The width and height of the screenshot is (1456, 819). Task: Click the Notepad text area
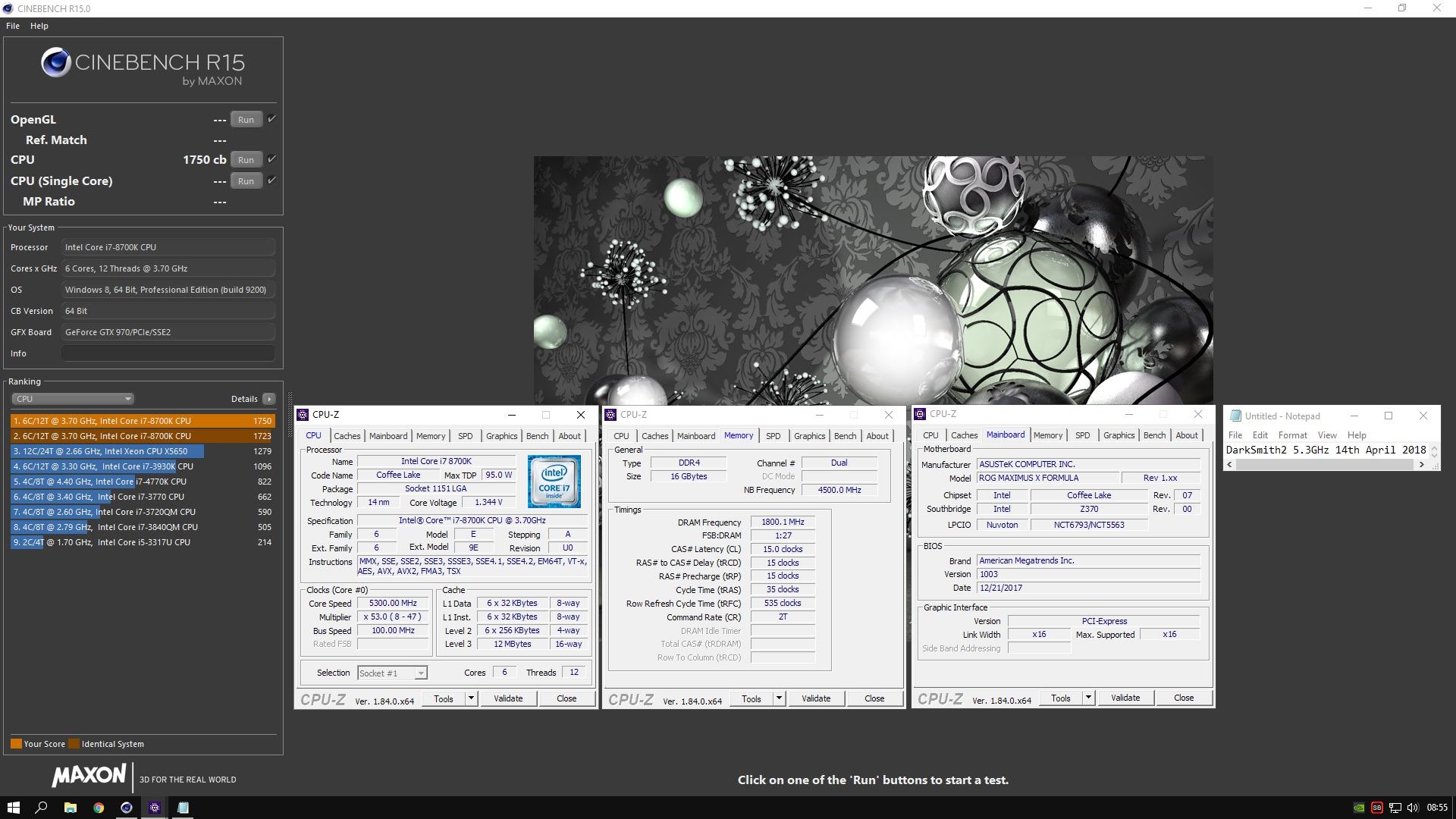tap(1326, 450)
